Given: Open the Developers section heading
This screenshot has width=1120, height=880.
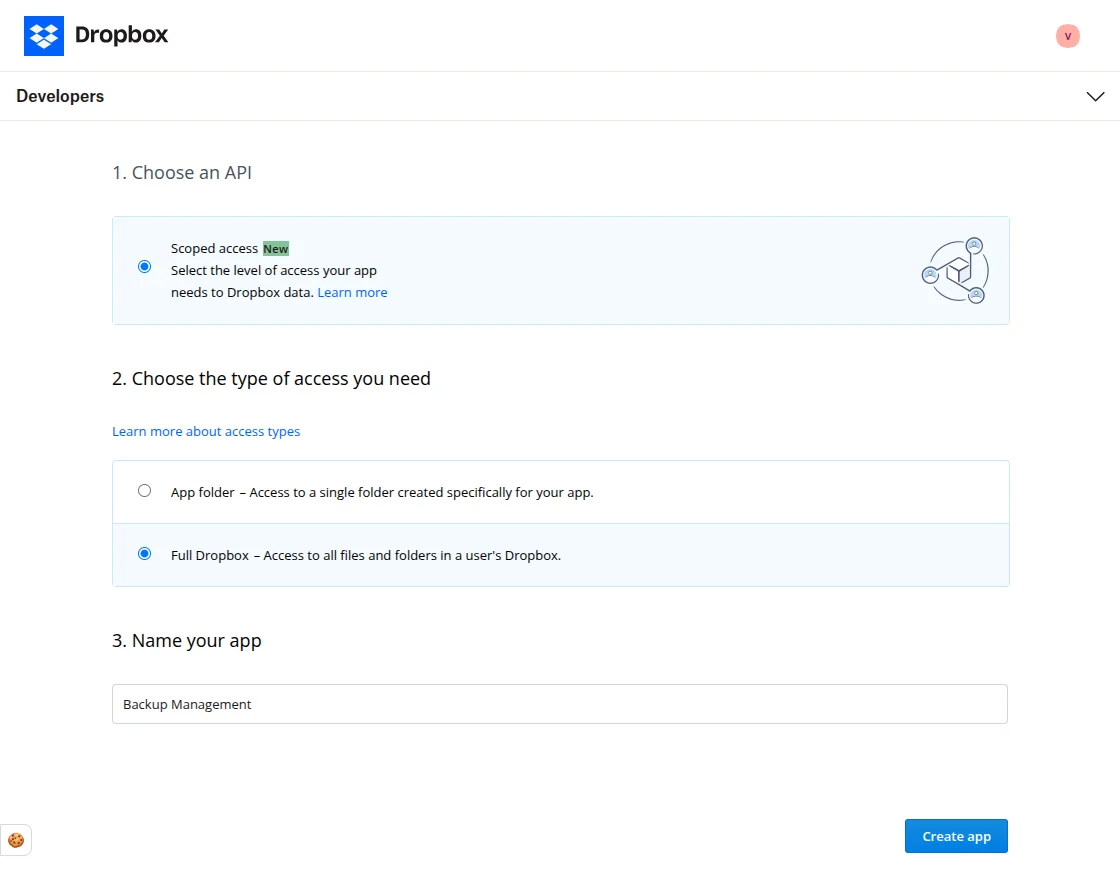Looking at the screenshot, I should (60, 96).
